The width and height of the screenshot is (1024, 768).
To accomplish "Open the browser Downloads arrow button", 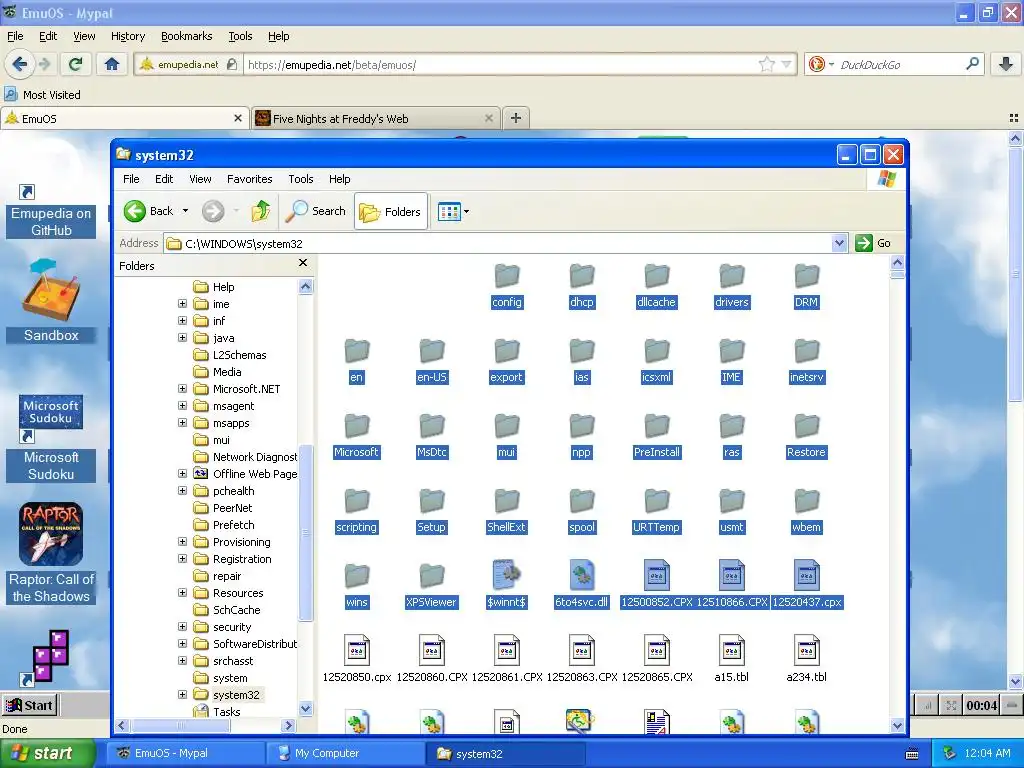I will [1006, 64].
